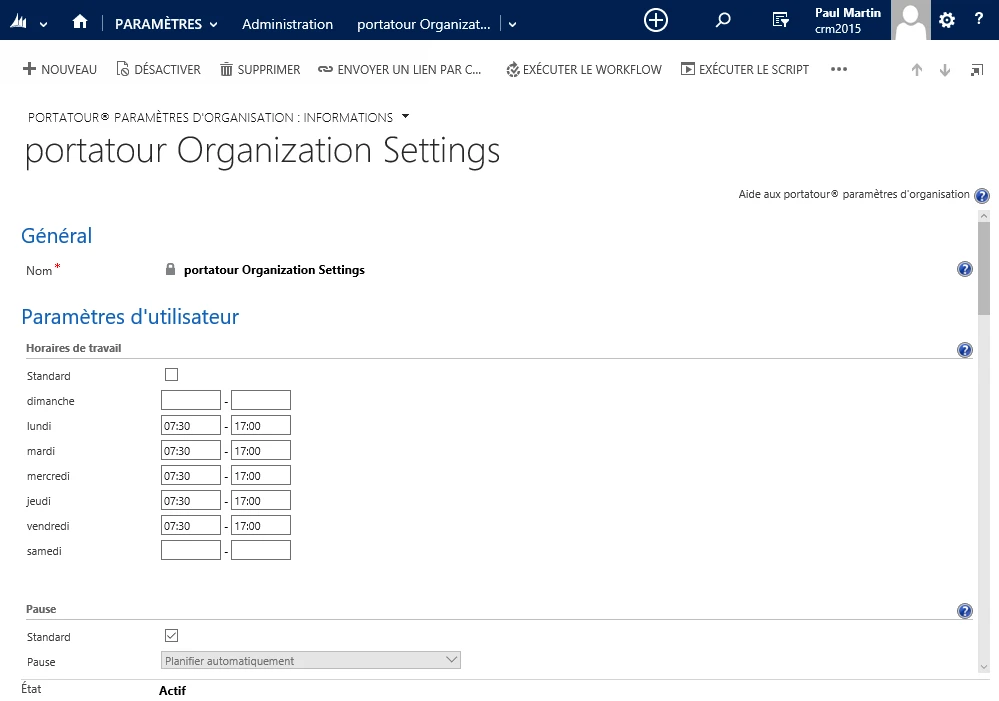Open the advanced find filter icon
This screenshot has width=999, height=701.
tap(780, 20)
